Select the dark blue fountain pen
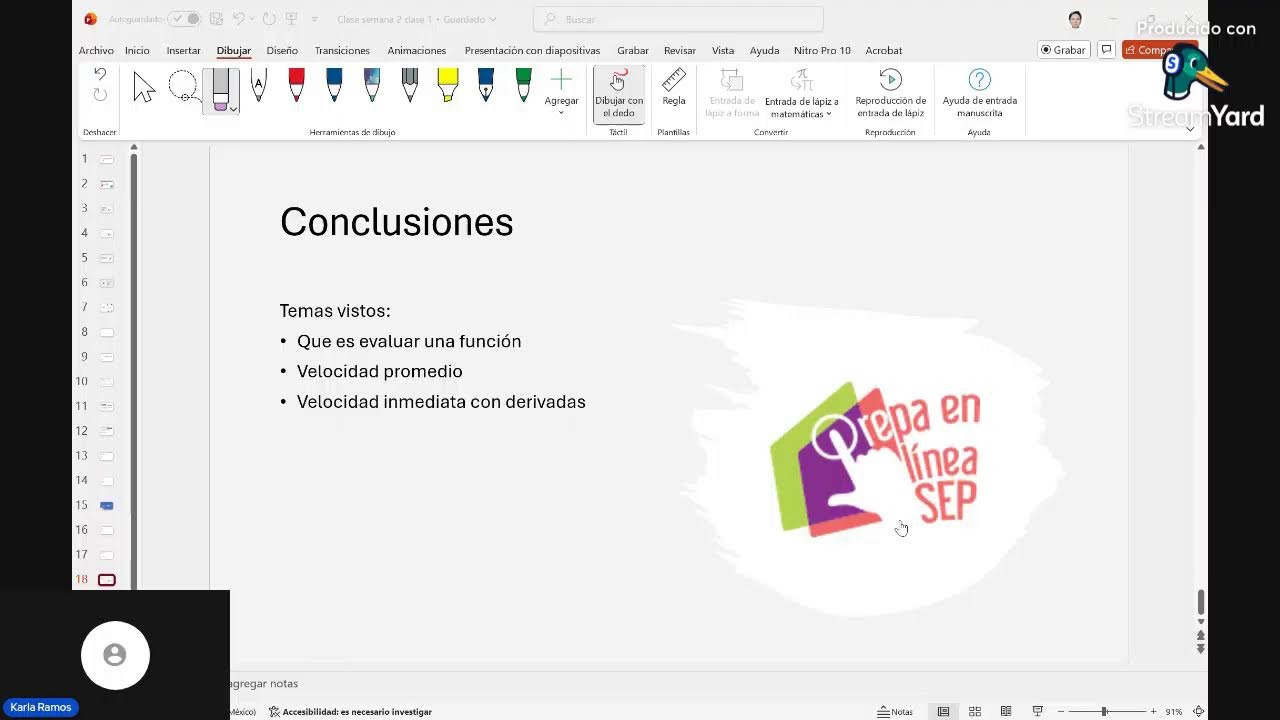Viewport: 1280px width, 720px height. click(x=486, y=86)
